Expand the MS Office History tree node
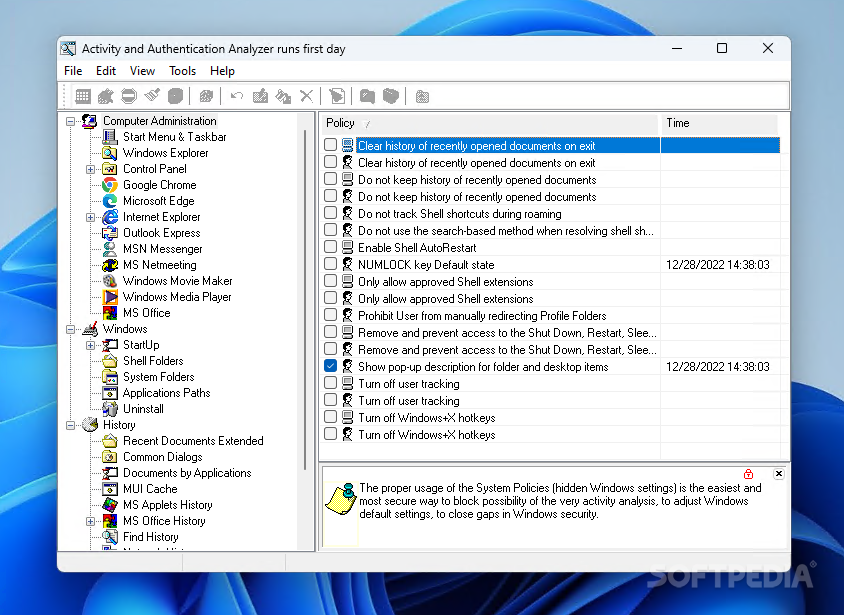The image size is (844, 615). [90, 521]
